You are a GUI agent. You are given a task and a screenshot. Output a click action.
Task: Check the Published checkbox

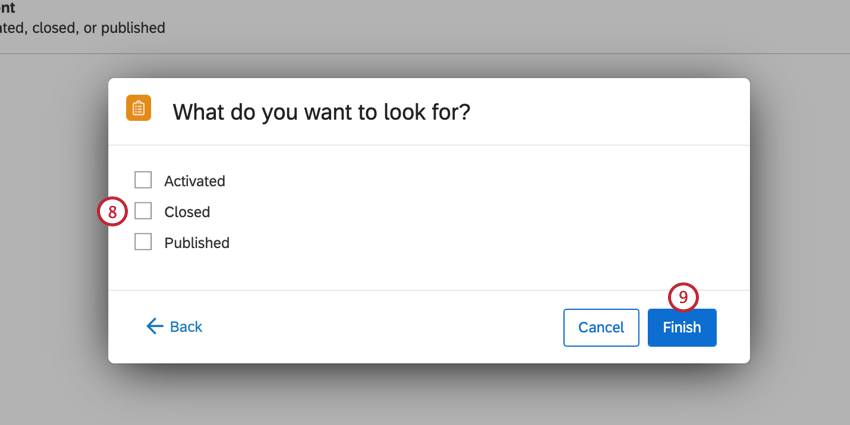click(143, 242)
